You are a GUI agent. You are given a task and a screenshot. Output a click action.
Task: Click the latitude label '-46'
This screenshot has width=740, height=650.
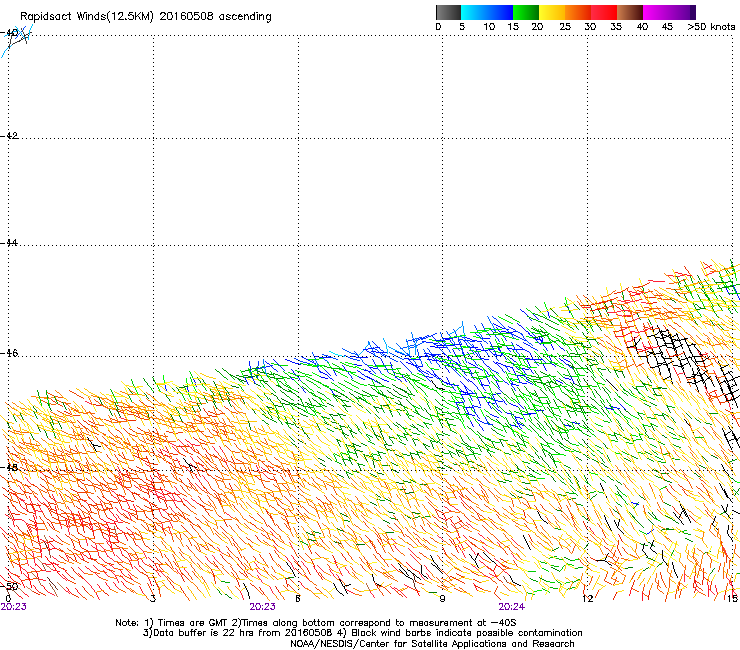[x=9, y=353]
